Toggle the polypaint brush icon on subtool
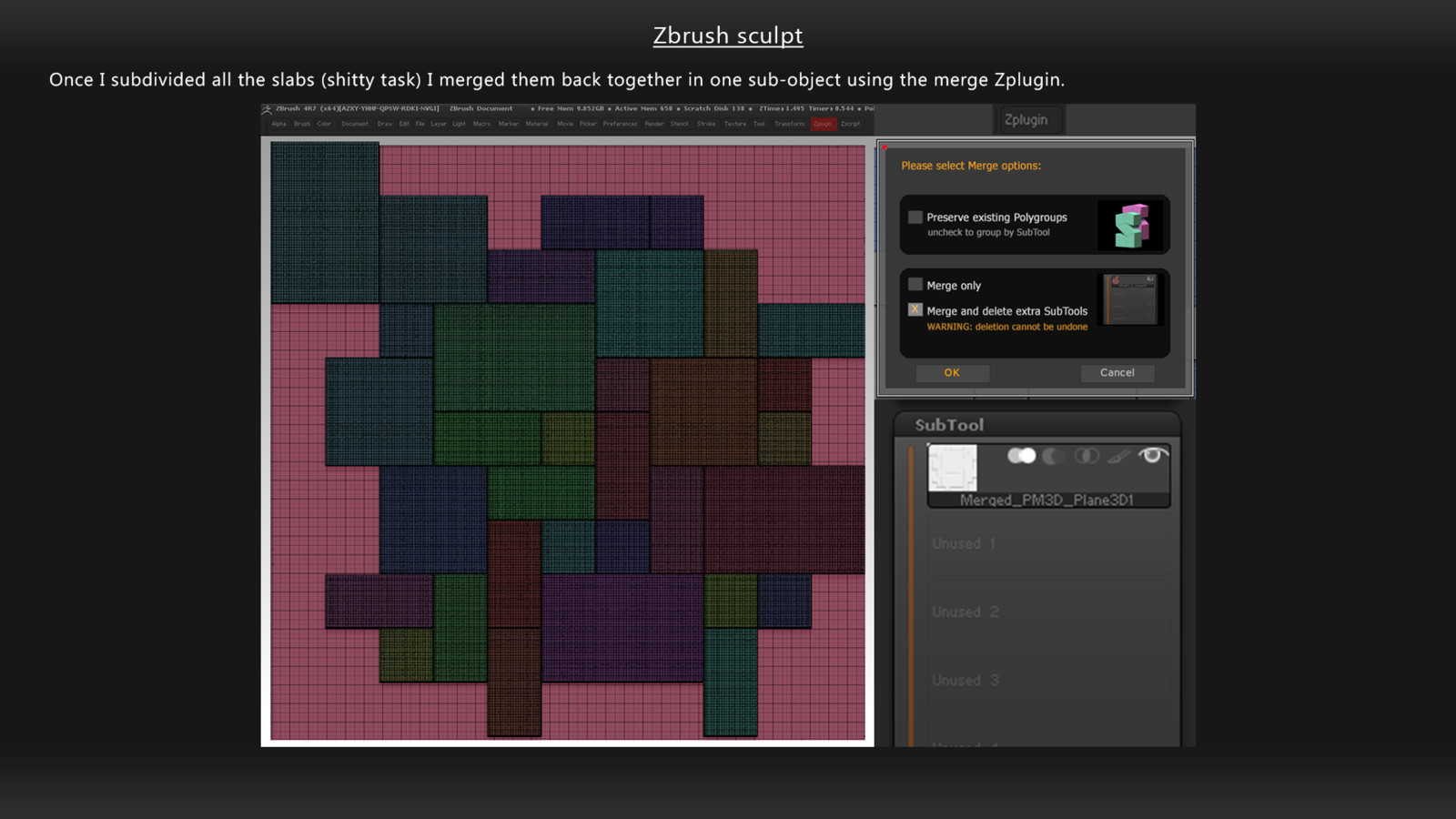The image size is (1456, 819). (x=1118, y=456)
